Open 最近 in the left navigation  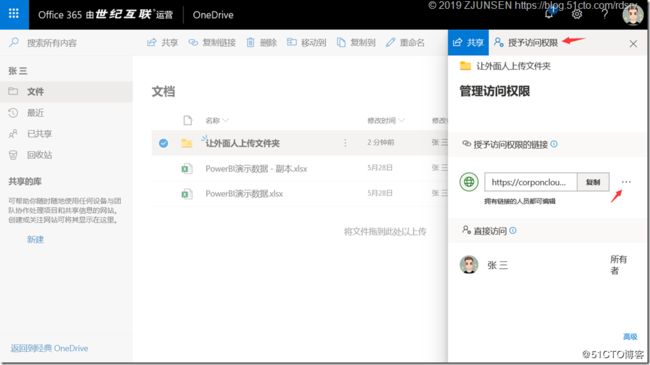pyautogui.click(x=66, y=113)
